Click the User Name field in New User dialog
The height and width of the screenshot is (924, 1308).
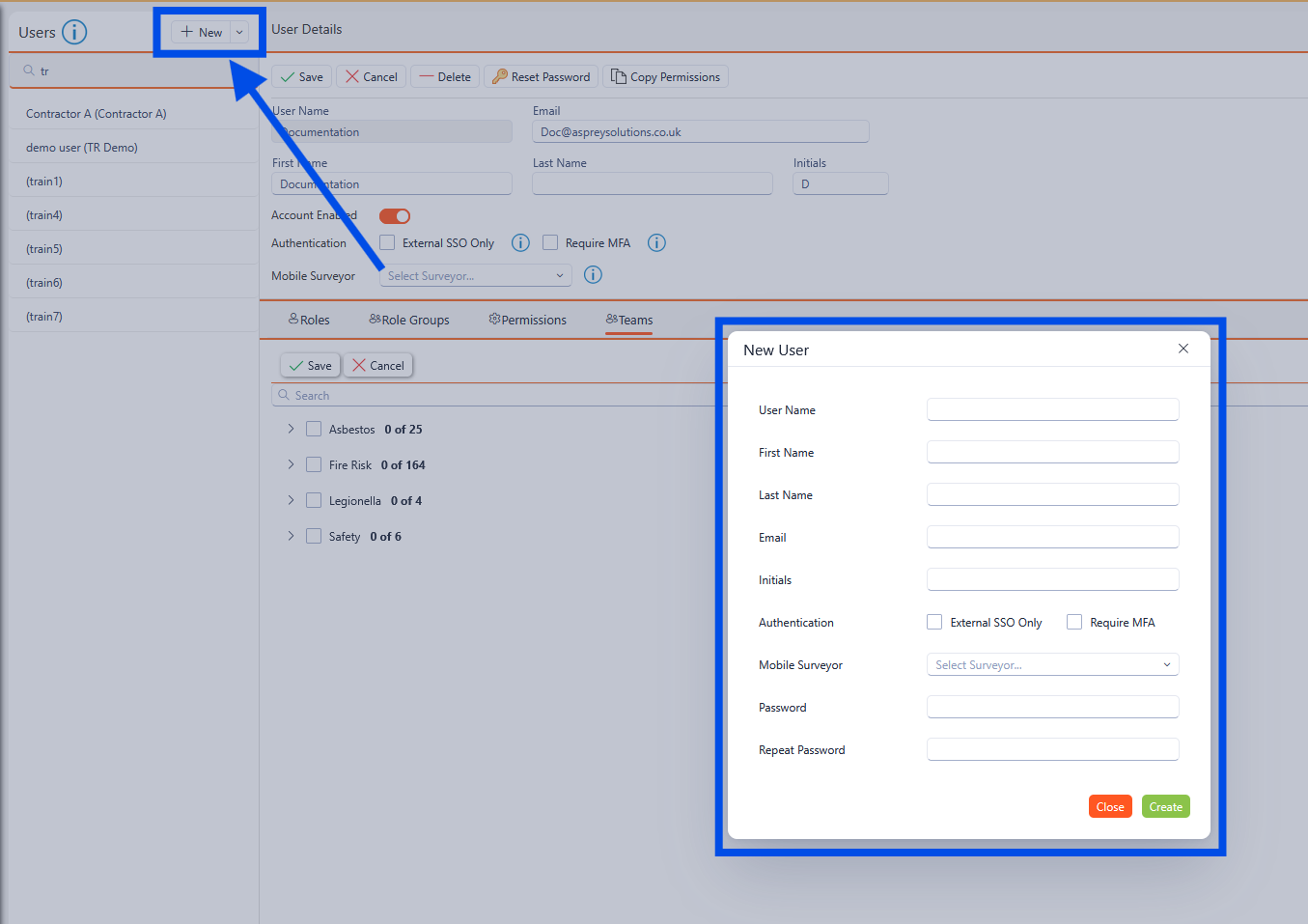click(1052, 410)
